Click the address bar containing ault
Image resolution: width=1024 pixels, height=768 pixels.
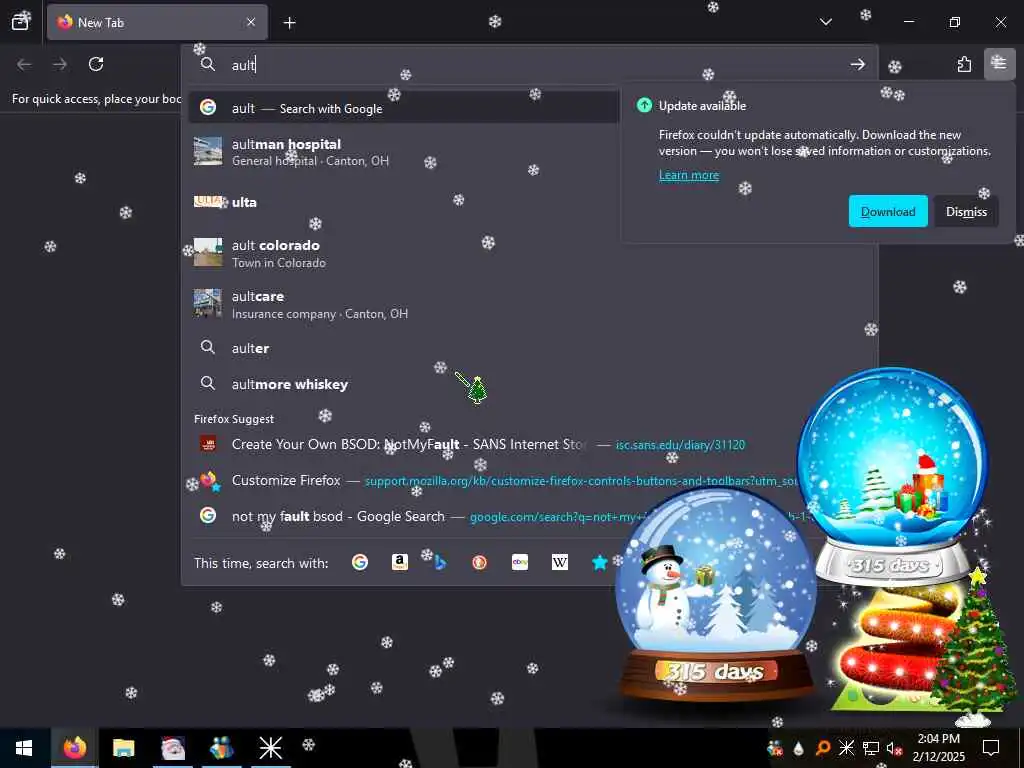[x=532, y=64]
